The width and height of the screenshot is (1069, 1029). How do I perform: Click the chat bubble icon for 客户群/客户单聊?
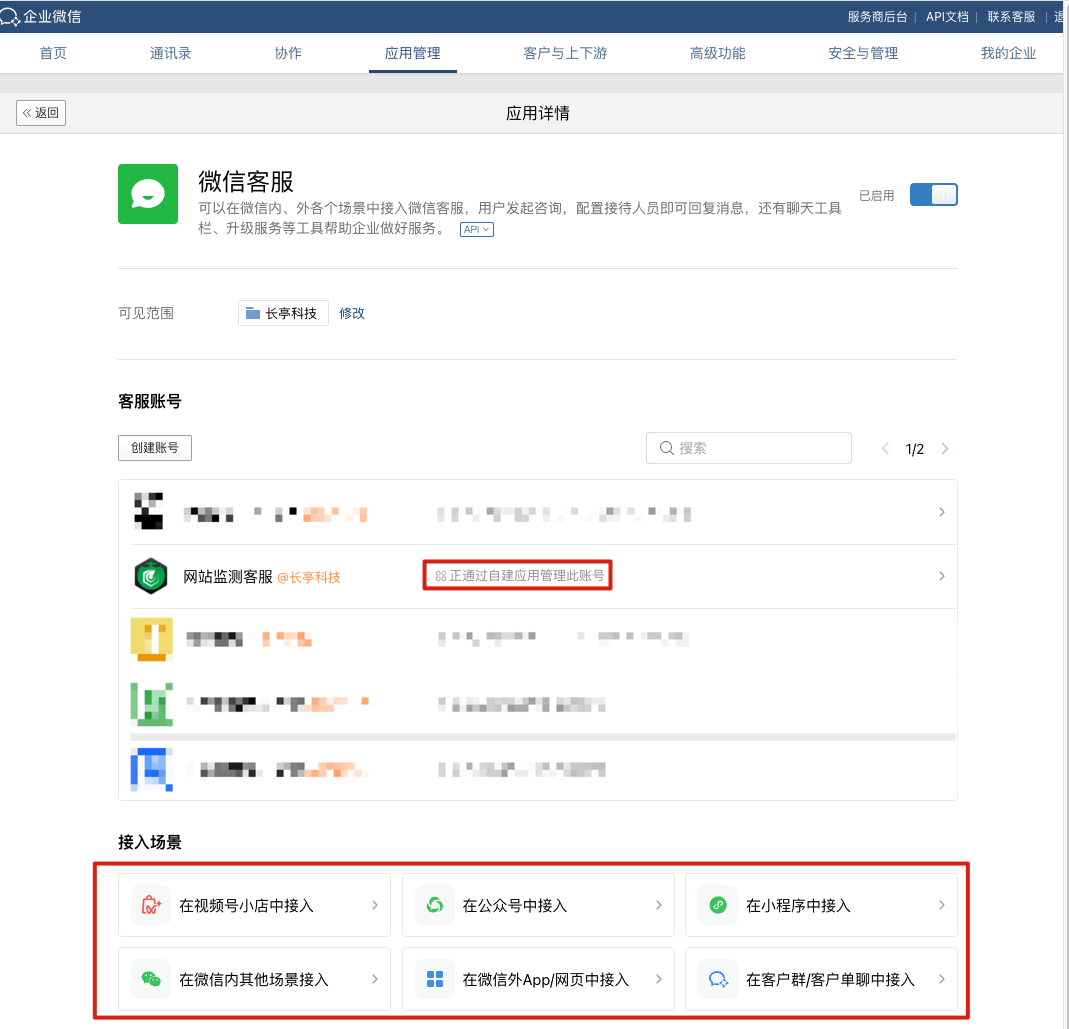click(718, 979)
